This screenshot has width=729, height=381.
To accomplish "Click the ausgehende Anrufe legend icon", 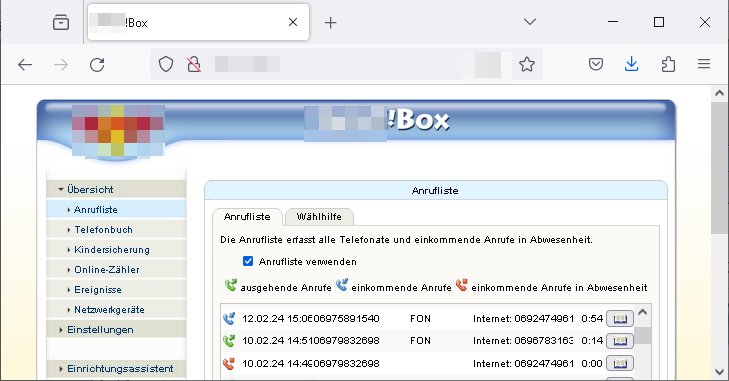I will (231, 285).
